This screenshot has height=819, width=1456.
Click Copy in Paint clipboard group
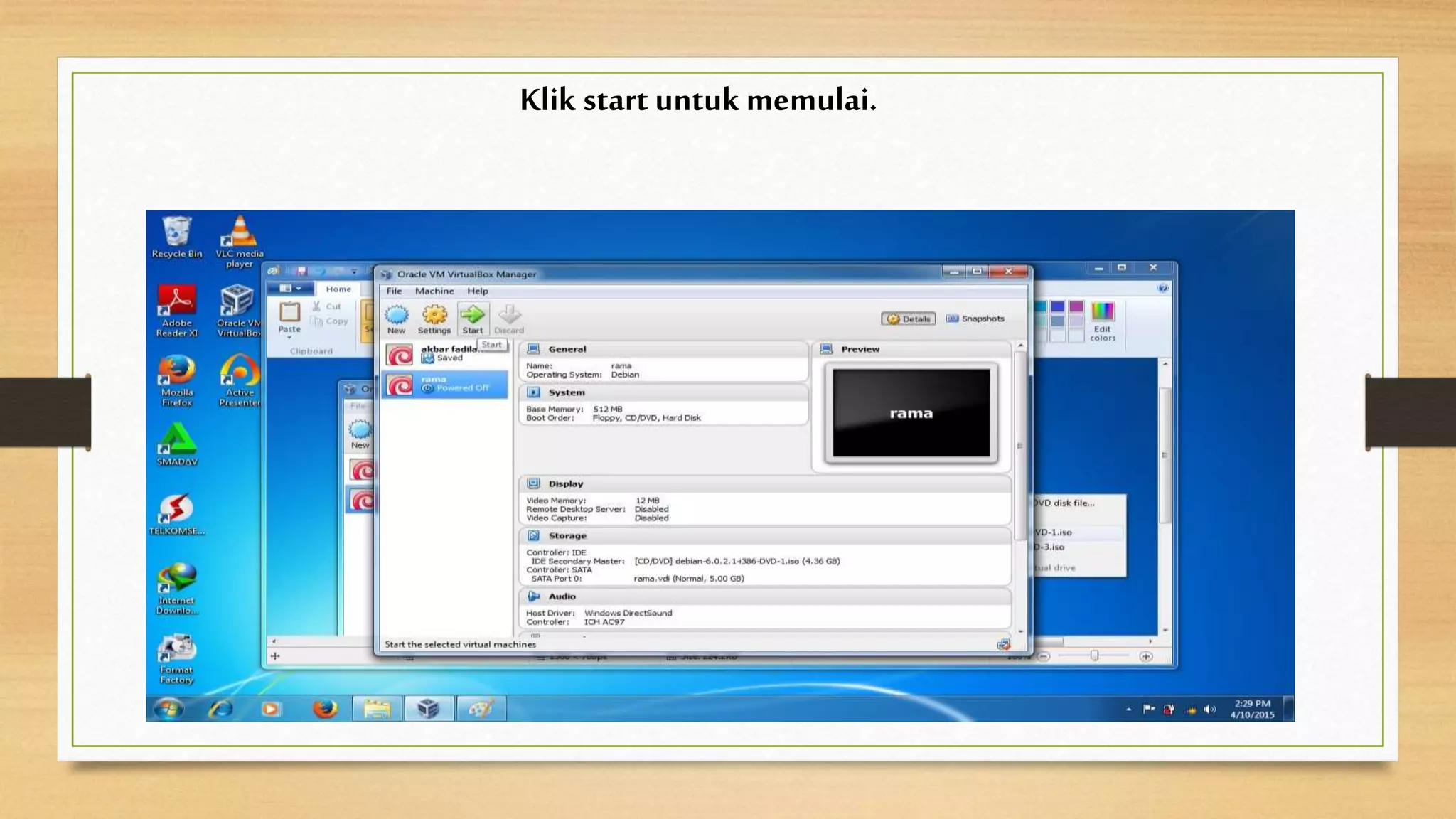click(330, 321)
